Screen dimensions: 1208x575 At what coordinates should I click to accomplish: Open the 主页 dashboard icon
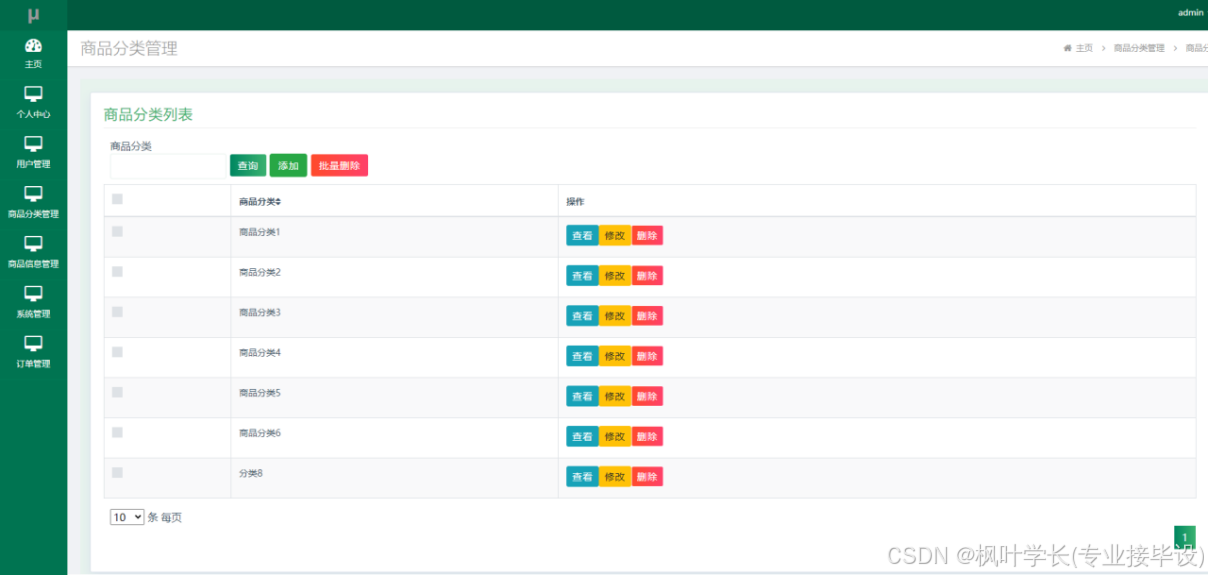[33, 45]
